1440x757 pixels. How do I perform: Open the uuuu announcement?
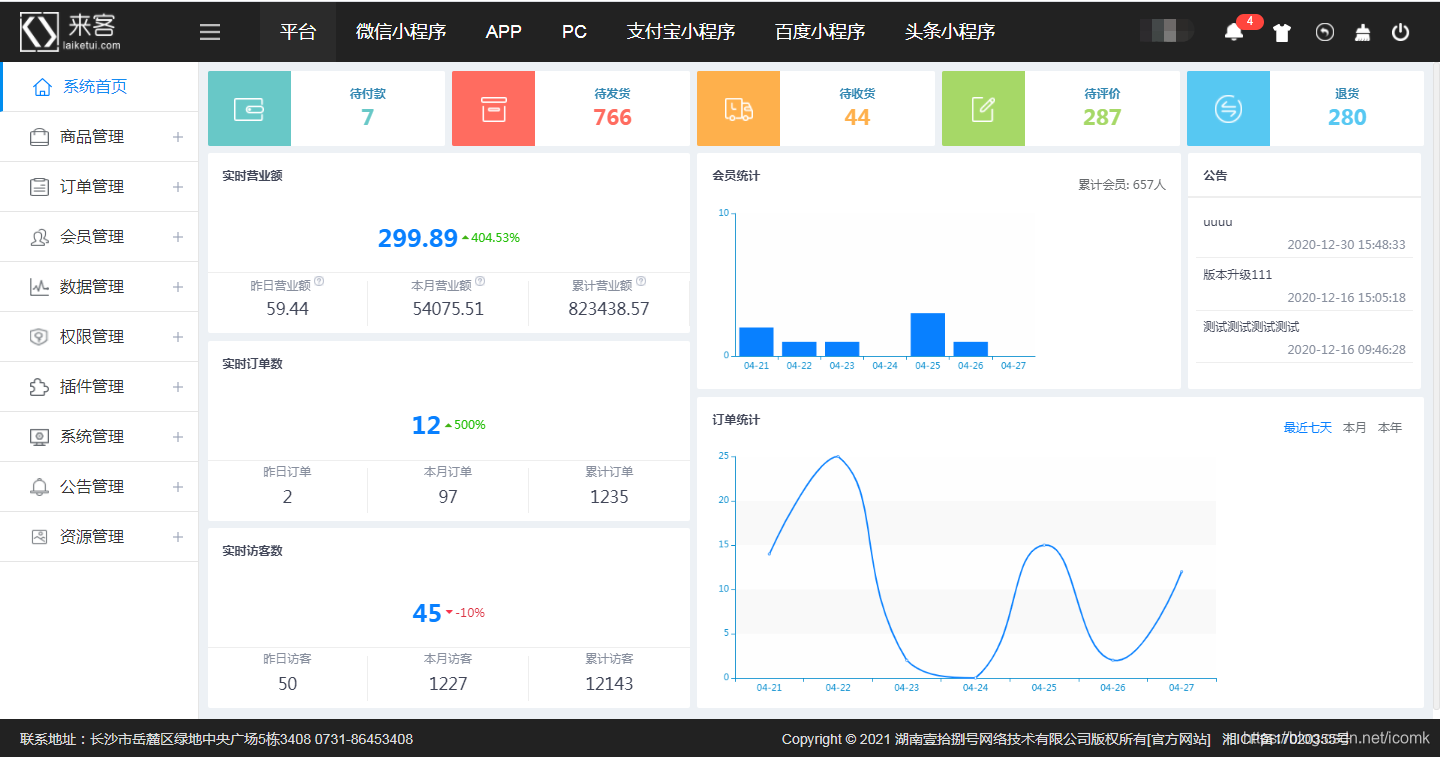point(1218,223)
